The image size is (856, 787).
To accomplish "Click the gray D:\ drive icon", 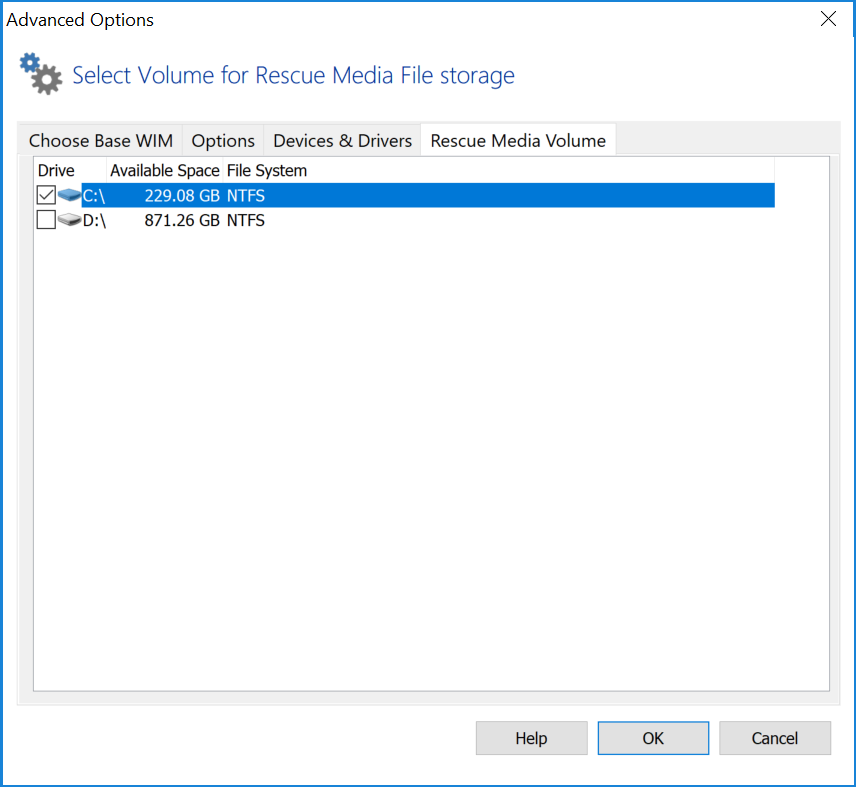I will (69, 220).
